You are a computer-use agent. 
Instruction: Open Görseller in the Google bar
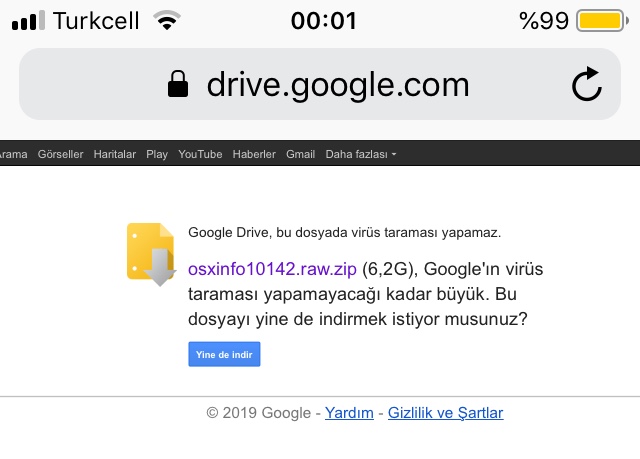61,154
